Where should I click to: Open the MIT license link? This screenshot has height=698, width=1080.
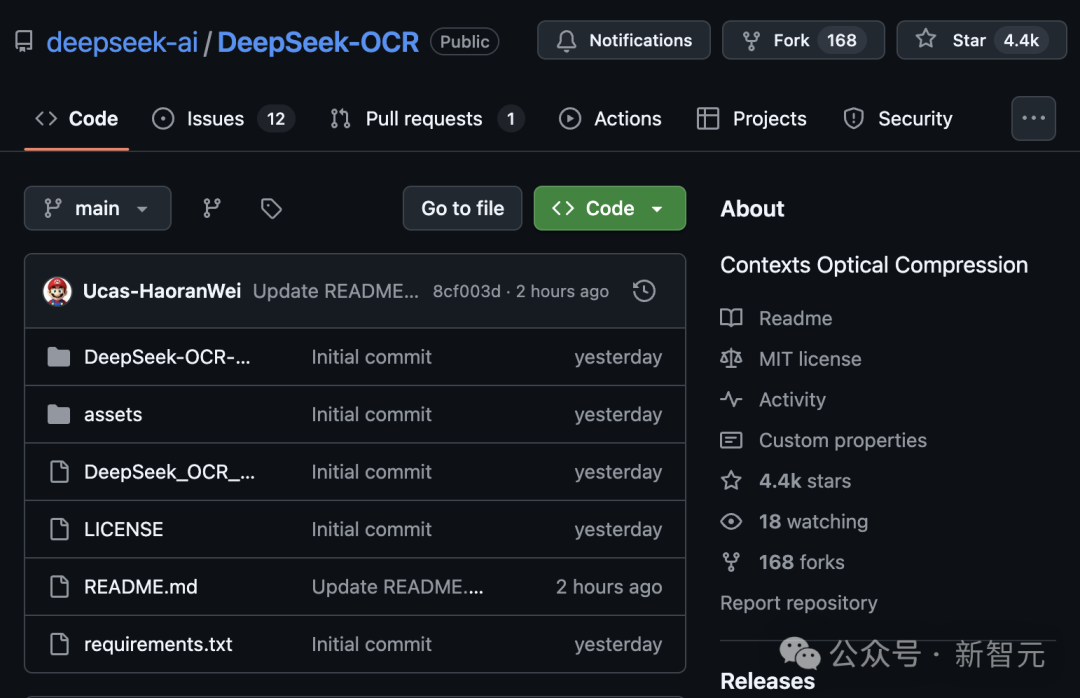pyautogui.click(x=810, y=359)
